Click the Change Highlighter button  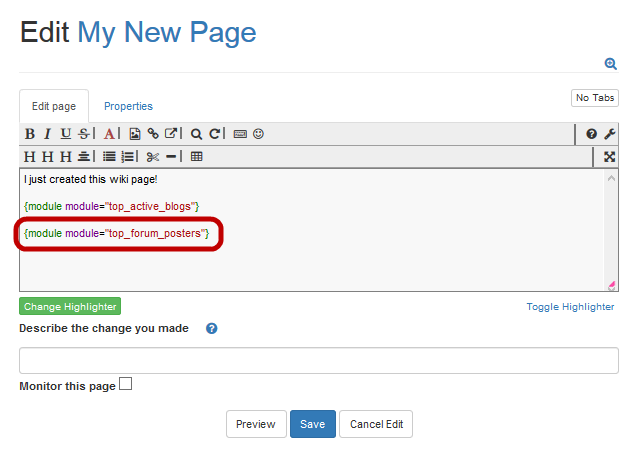point(70,307)
